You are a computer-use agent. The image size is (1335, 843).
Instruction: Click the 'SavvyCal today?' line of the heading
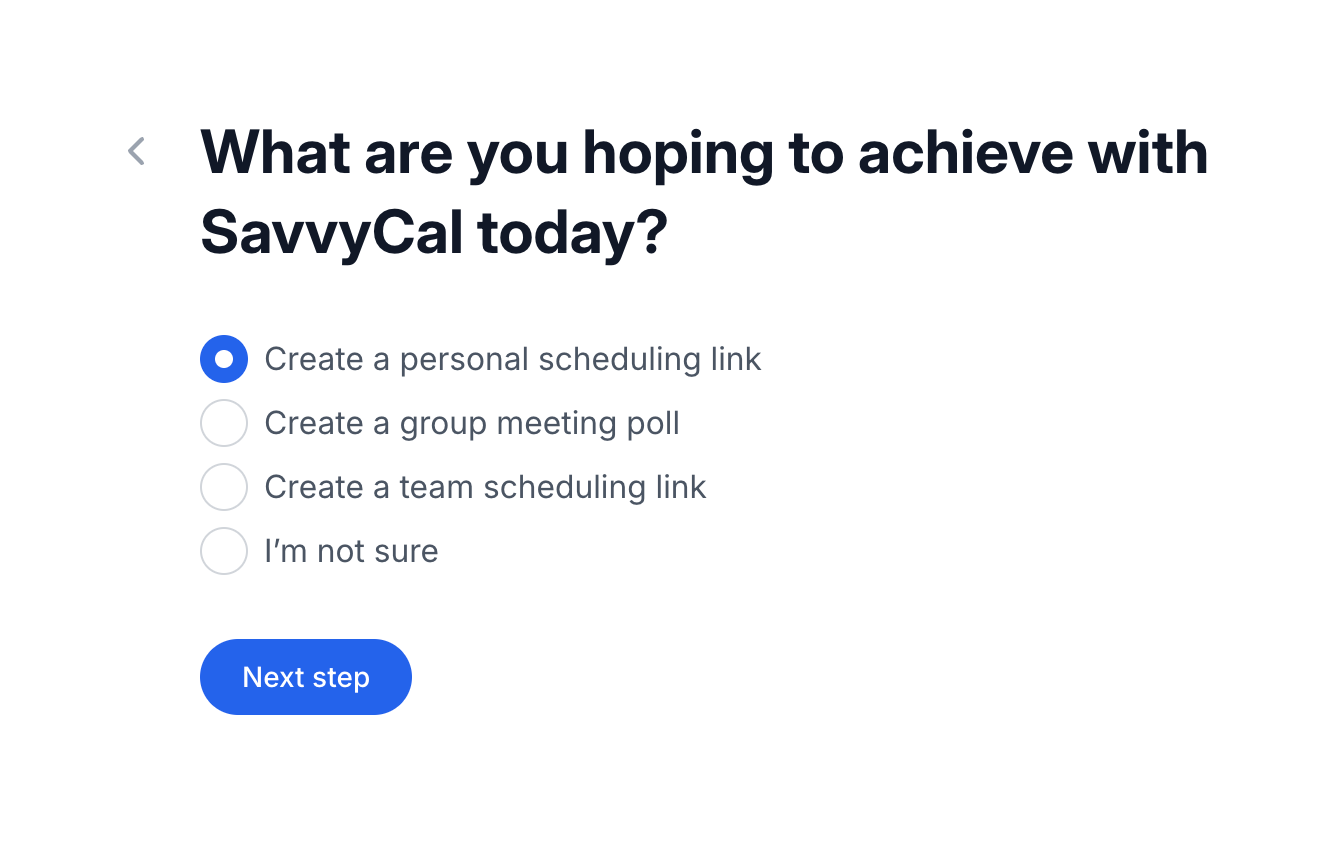433,233
